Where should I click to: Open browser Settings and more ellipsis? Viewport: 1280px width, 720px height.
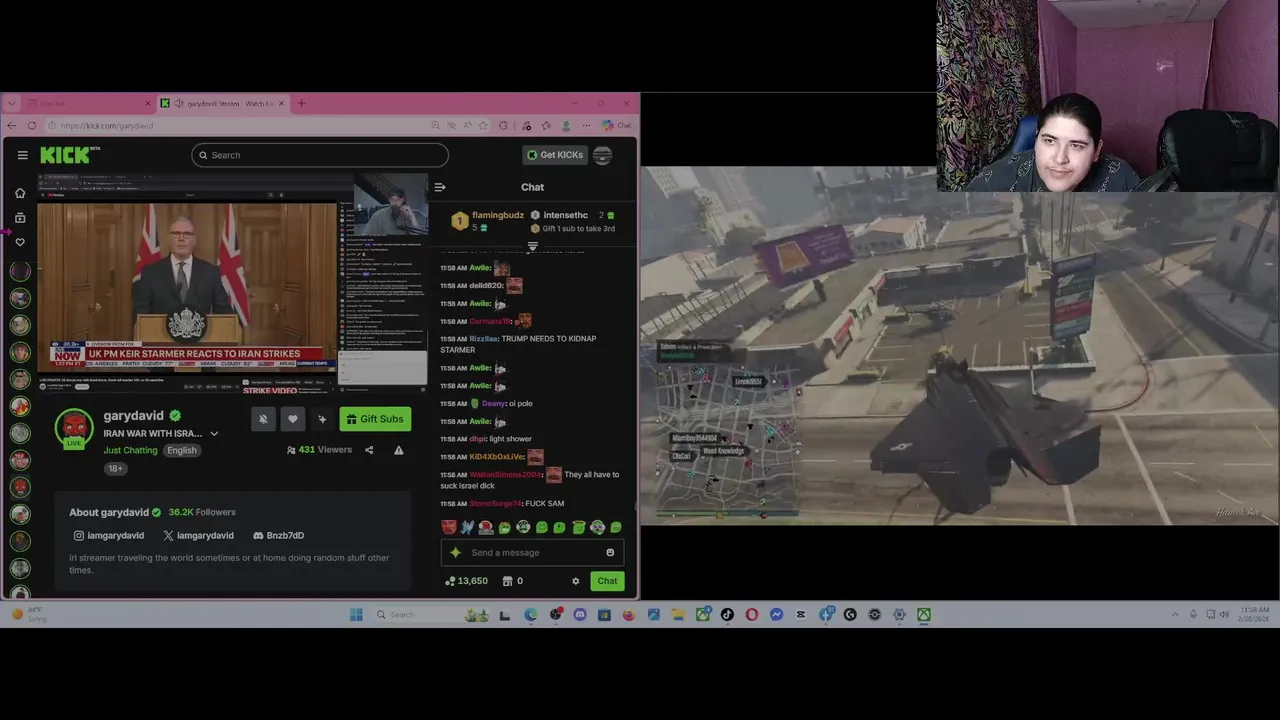(586, 126)
